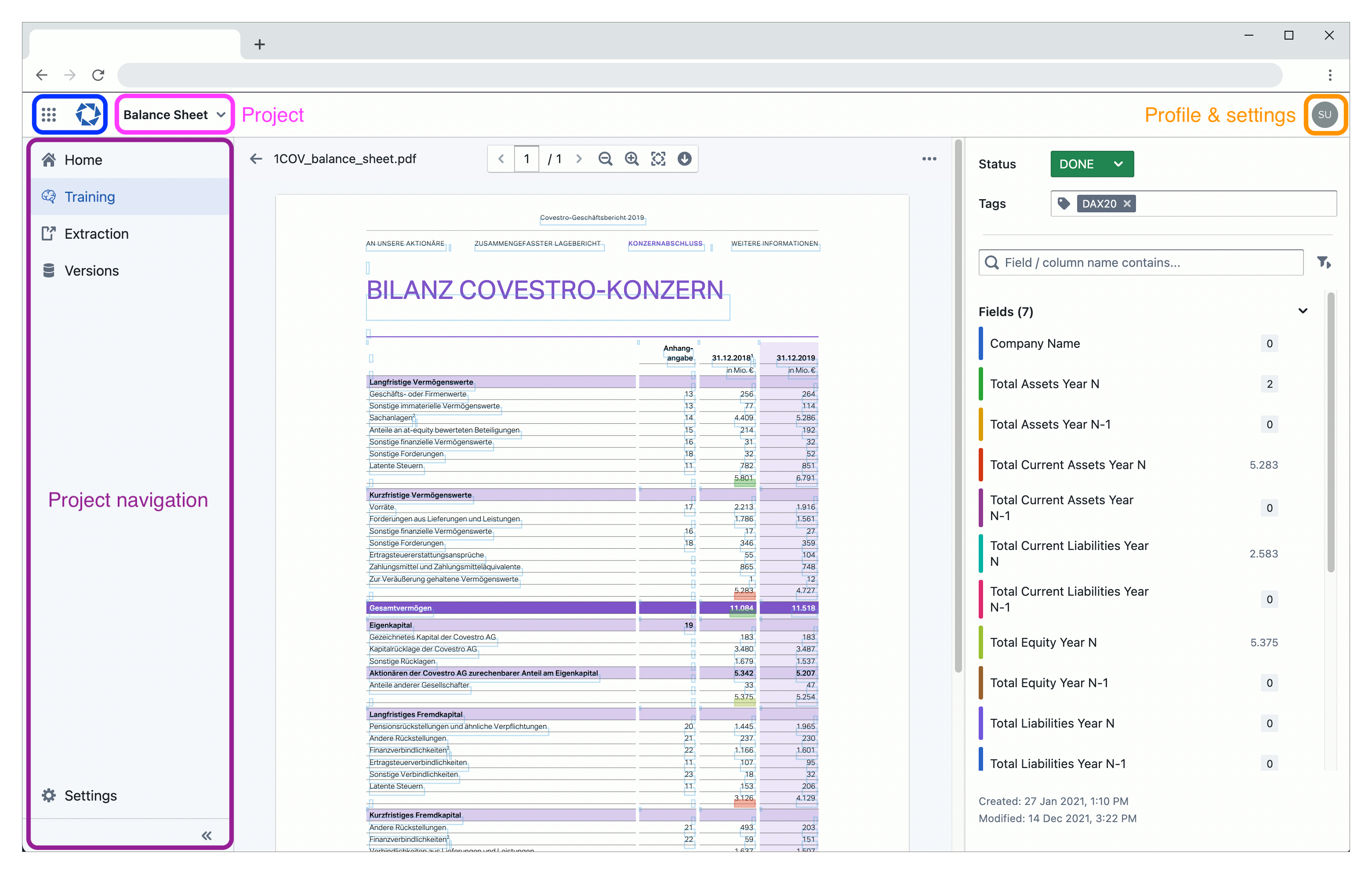Screen dimensions: 1372x874
Task: Open the apps grid launcher icon
Action: point(49,115)
